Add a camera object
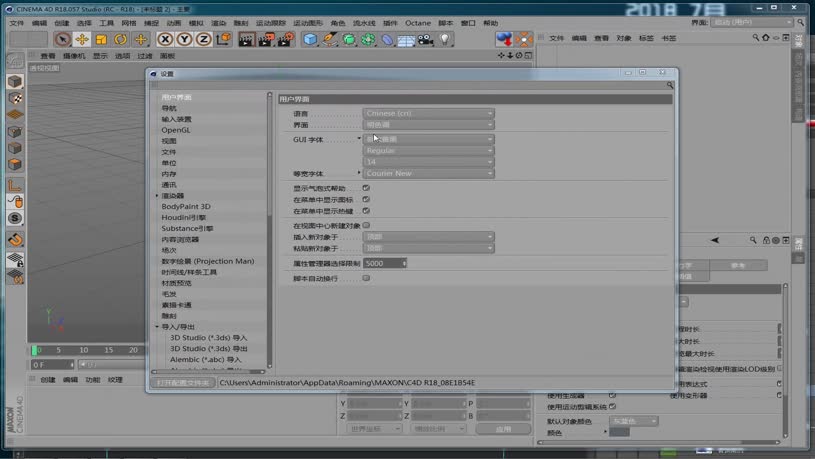This screenshot has height=459, width=815. tap(426, 39)
